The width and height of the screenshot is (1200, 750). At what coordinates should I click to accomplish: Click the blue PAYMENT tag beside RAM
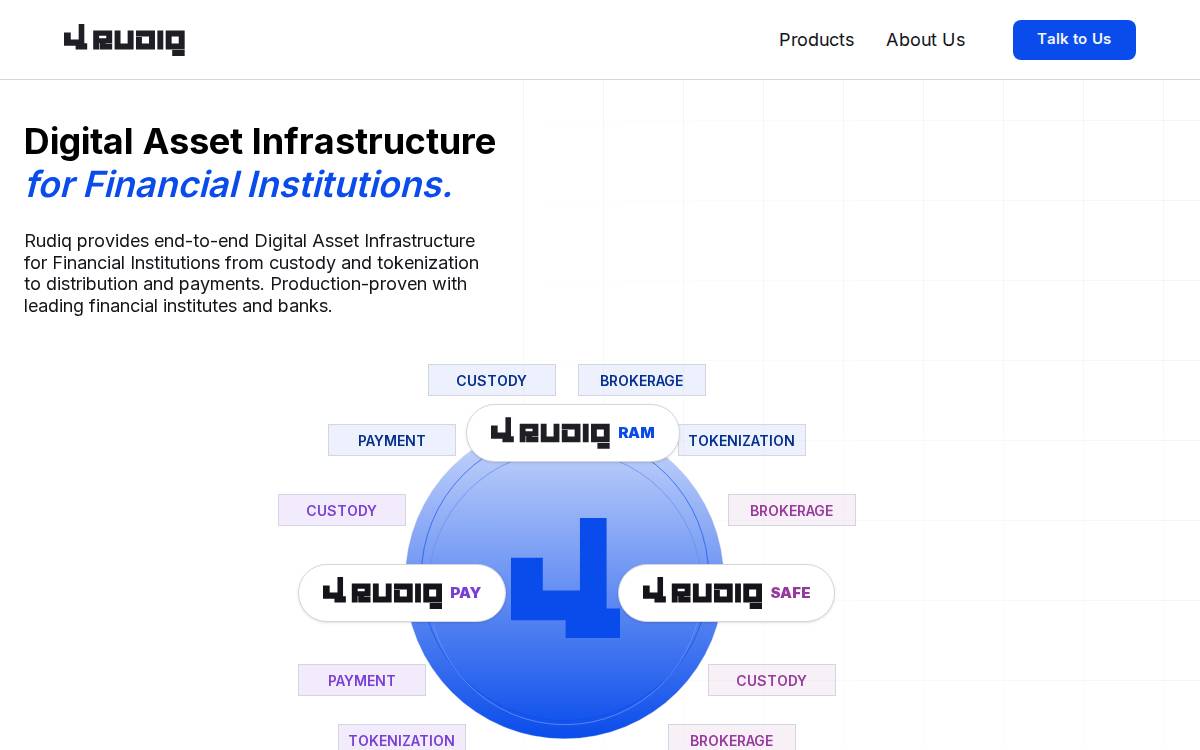[391, 440]
